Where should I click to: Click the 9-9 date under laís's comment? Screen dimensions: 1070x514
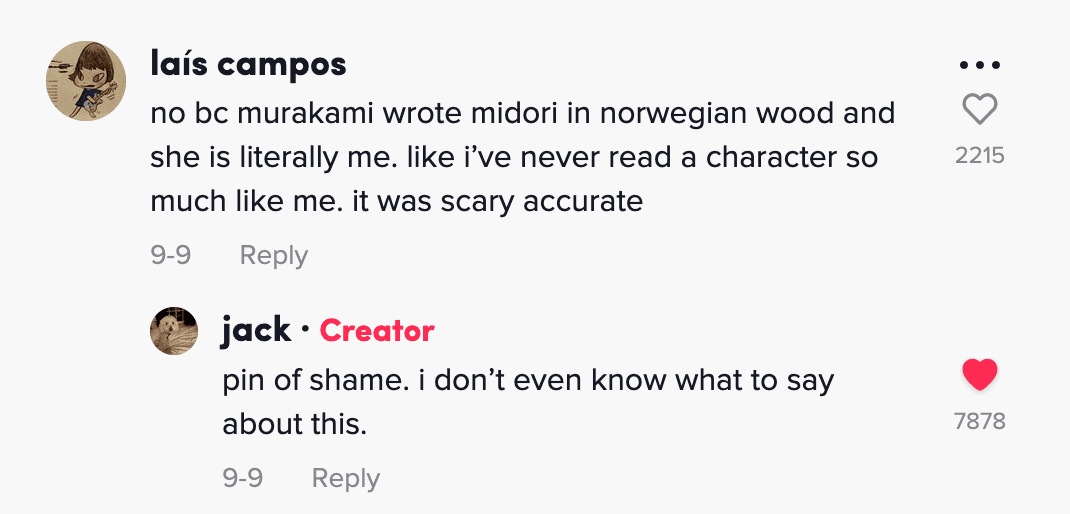[x=170, y=255]
